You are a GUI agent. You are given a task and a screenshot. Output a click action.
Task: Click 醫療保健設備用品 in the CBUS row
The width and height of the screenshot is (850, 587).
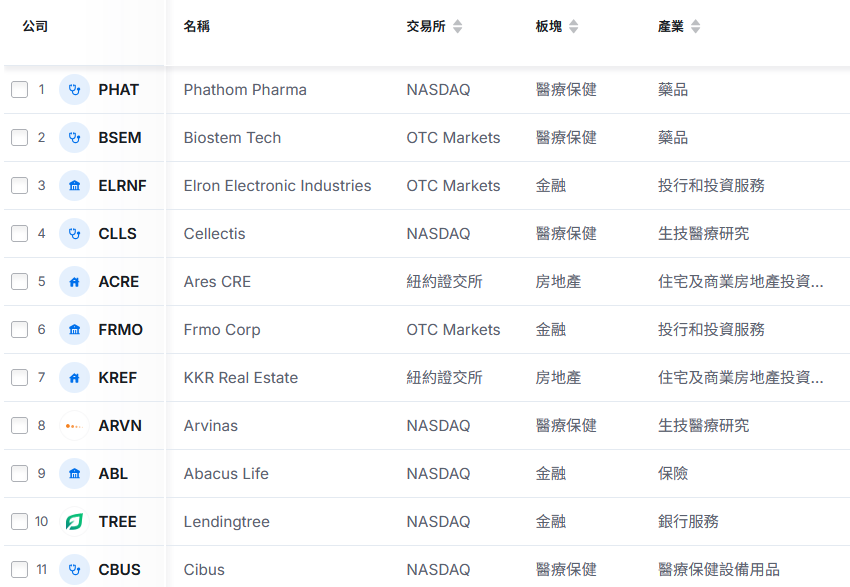pyautogui.click(x=719, y=570)
